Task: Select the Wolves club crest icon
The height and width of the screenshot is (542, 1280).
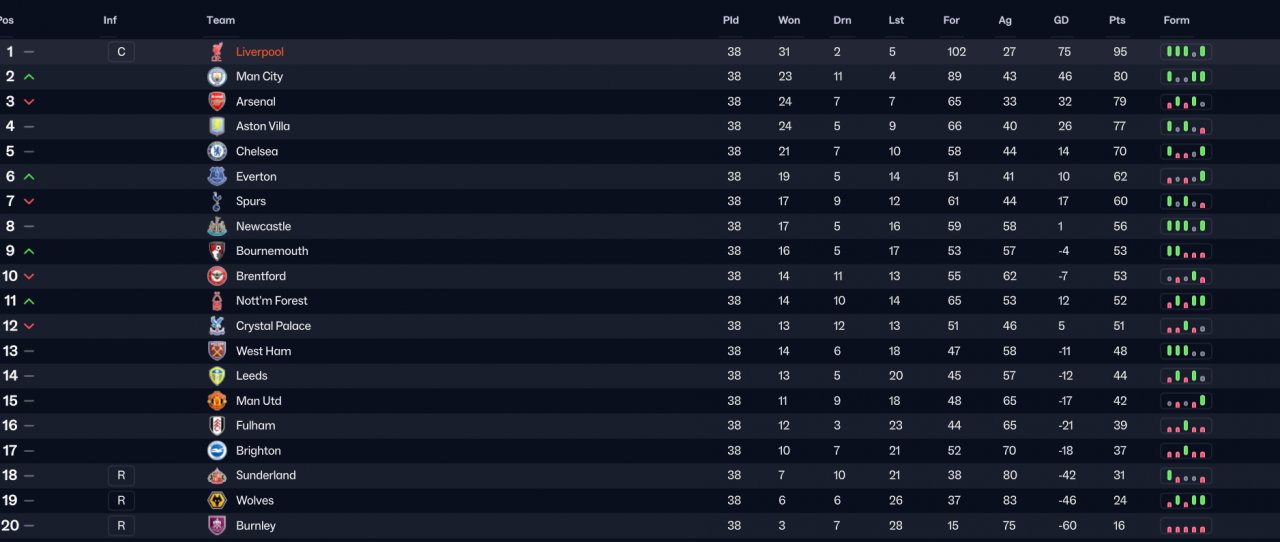Action: pos(217,501)
